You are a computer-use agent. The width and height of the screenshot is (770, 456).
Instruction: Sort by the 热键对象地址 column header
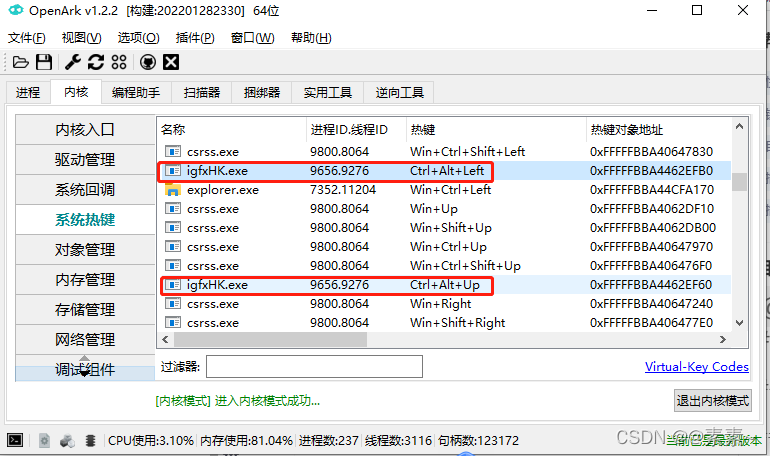click(x=658, y=130)
